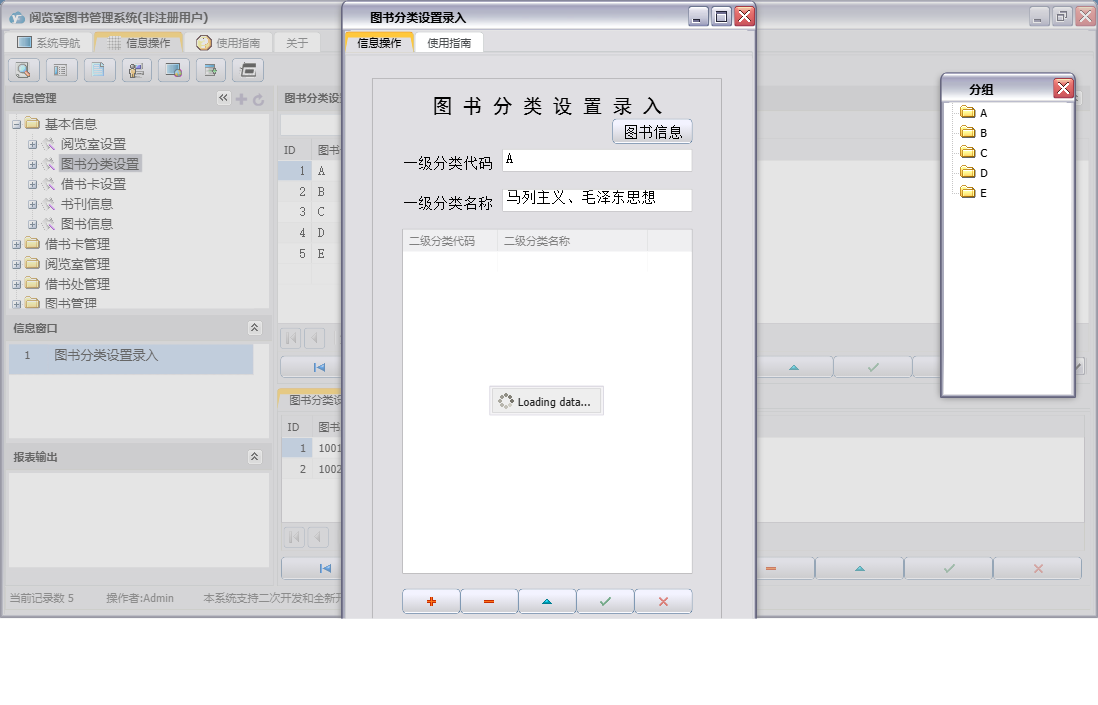Click the 一级分类名称 input field
1098x705 pixels.
point(597,200)
